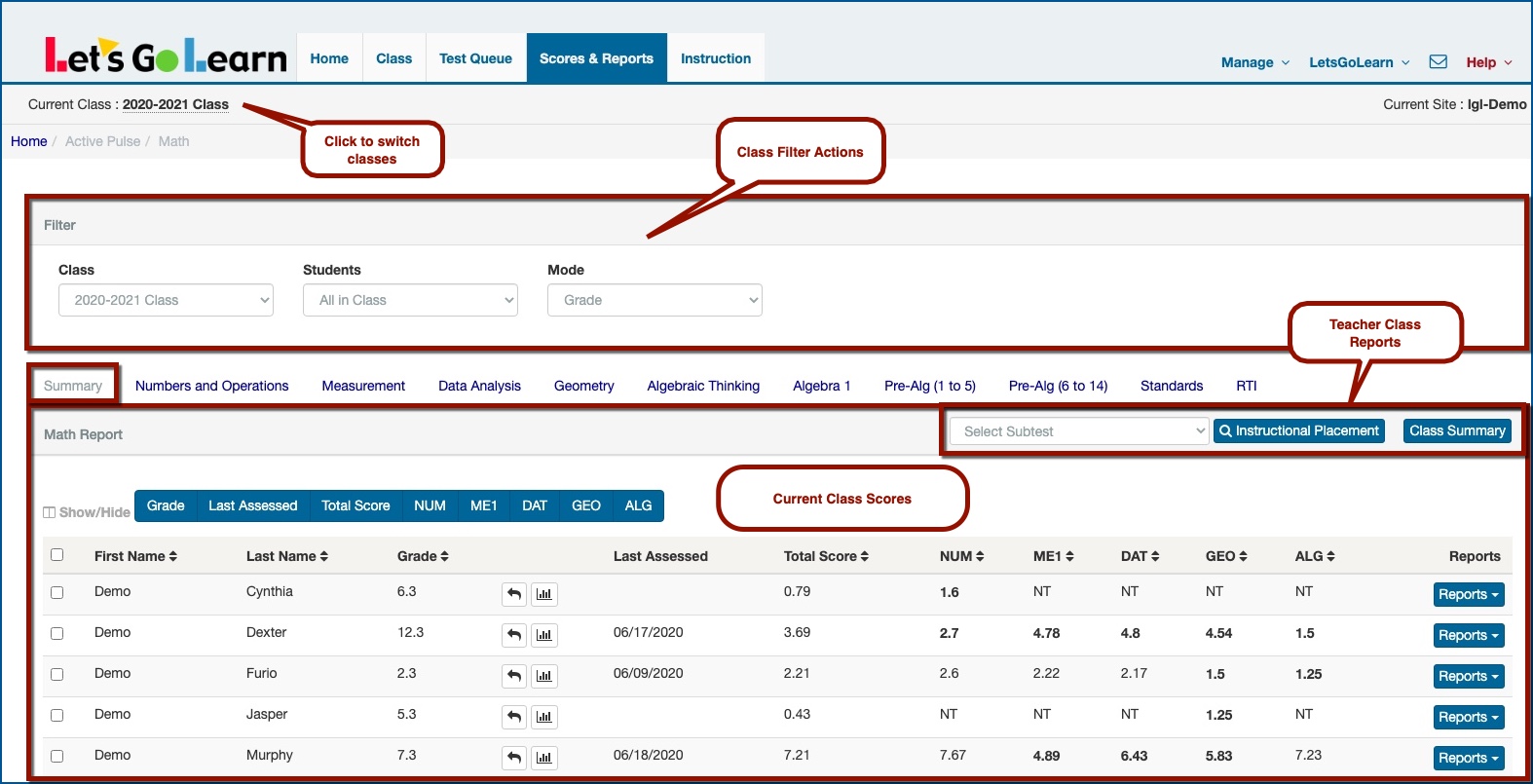Viewport: 1533px width, 784px height.
Task: Open the Class filter dropdown
Action: coord(166,300)
